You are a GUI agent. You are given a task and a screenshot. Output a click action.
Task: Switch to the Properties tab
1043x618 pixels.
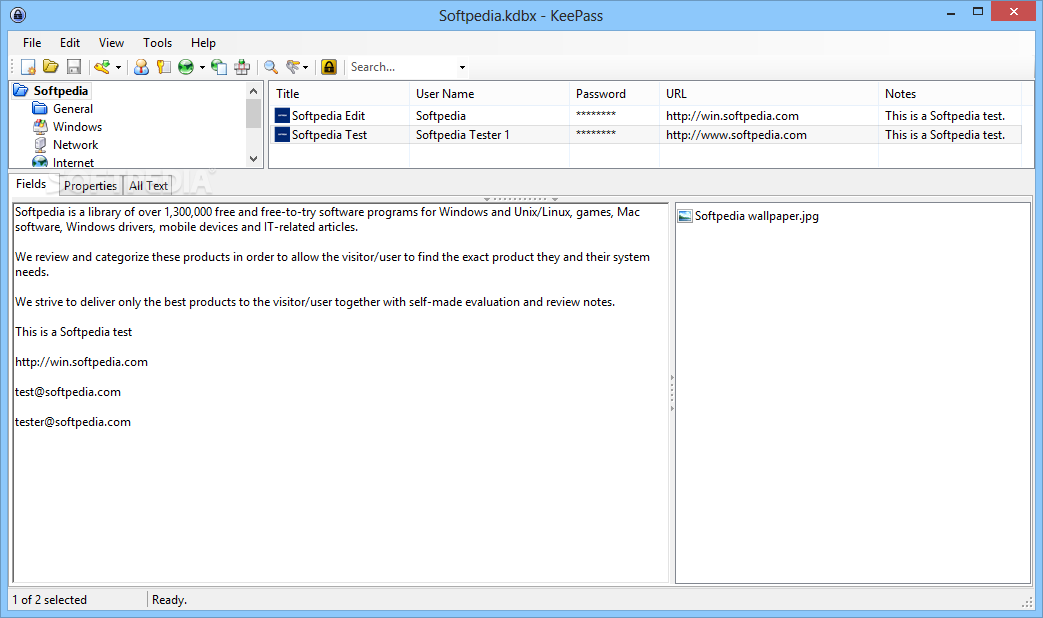[90, 186]
